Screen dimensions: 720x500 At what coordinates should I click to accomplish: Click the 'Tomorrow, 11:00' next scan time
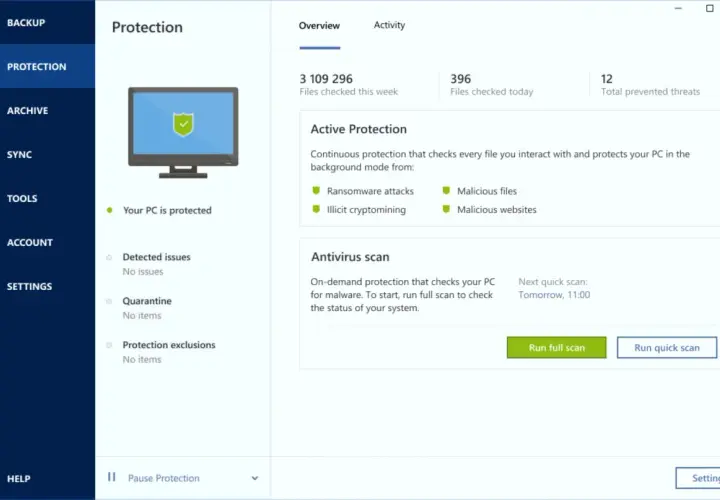click(x=554, y=295)
